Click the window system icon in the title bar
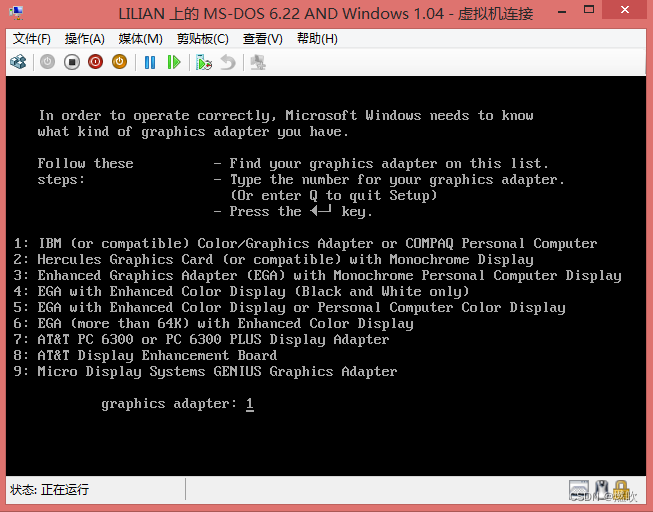This screenshot has height=512, width=653. 17,13
